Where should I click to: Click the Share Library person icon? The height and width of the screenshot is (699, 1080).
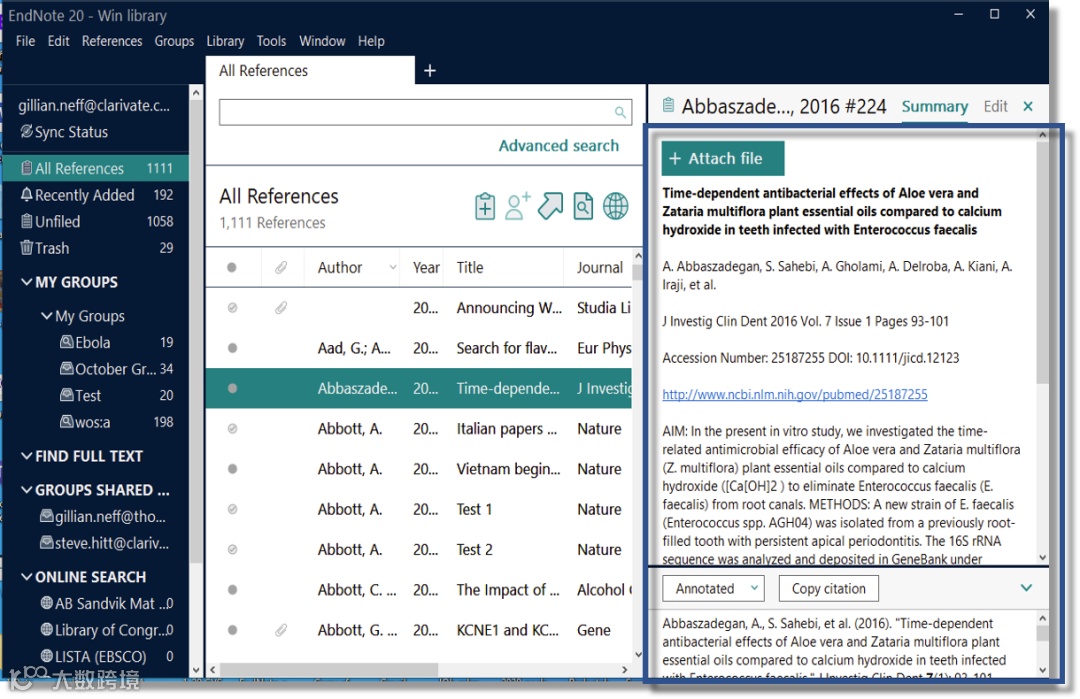(x=518, y=206)
